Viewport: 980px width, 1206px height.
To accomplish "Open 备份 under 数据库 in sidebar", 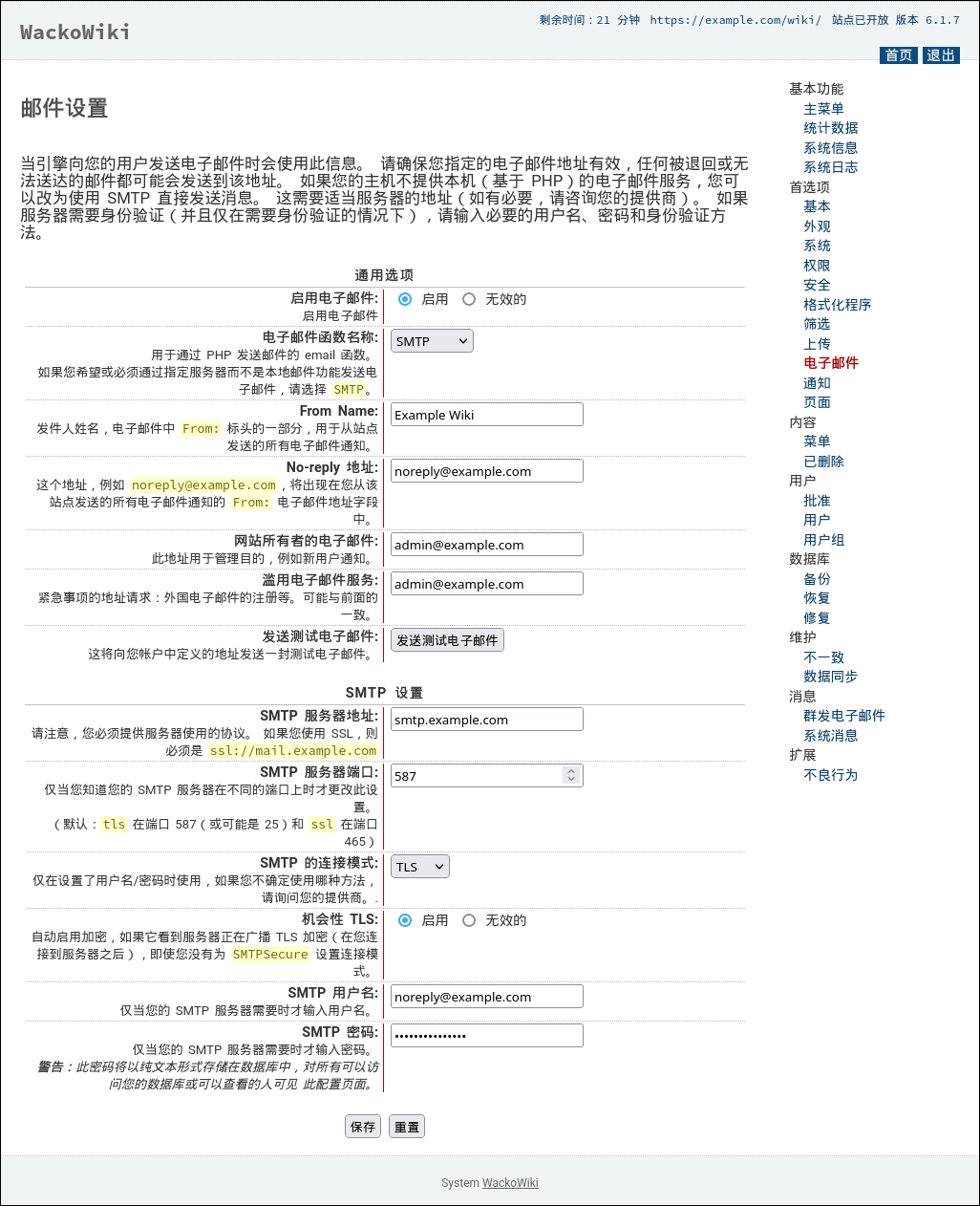I will click(817, 579).
